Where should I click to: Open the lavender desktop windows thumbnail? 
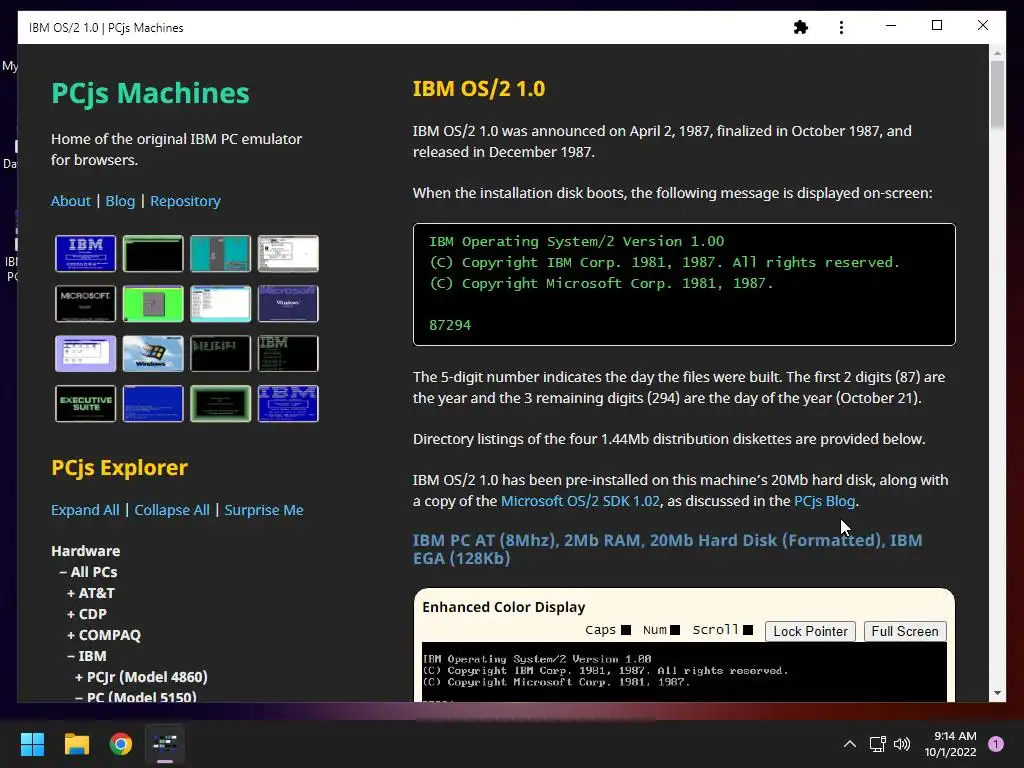pyautogui.click(x=86, y=353)
